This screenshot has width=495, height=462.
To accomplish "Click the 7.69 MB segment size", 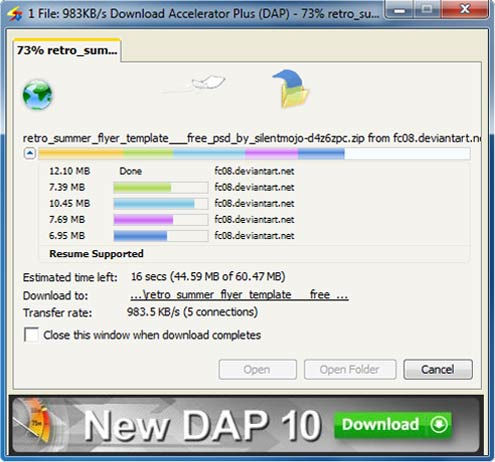I will [x=67, y=219].
